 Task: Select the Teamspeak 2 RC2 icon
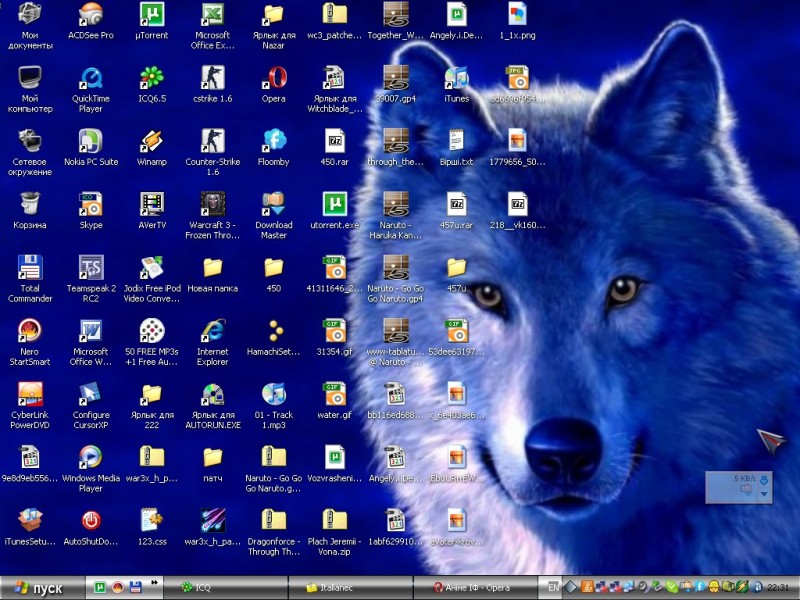point(91,268)
